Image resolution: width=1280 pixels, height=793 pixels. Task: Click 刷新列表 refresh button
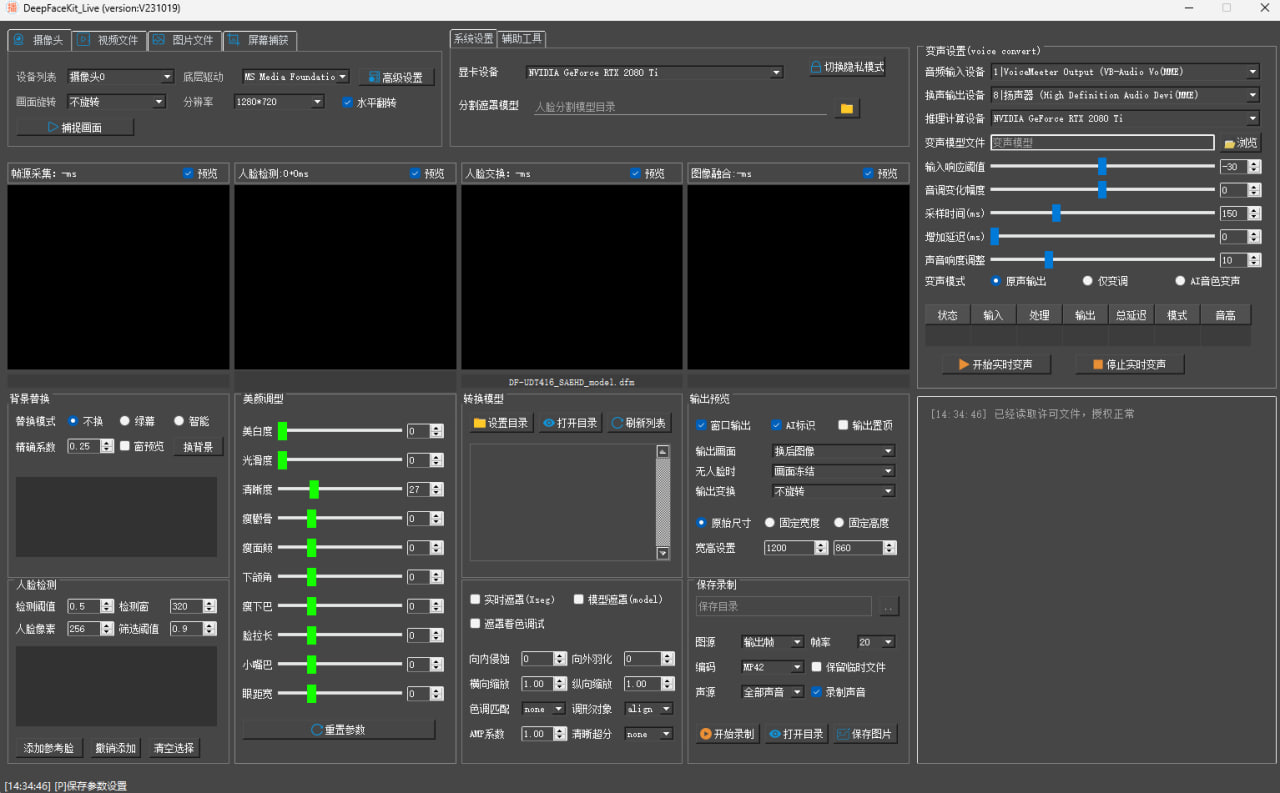click(x=638, y=423)
